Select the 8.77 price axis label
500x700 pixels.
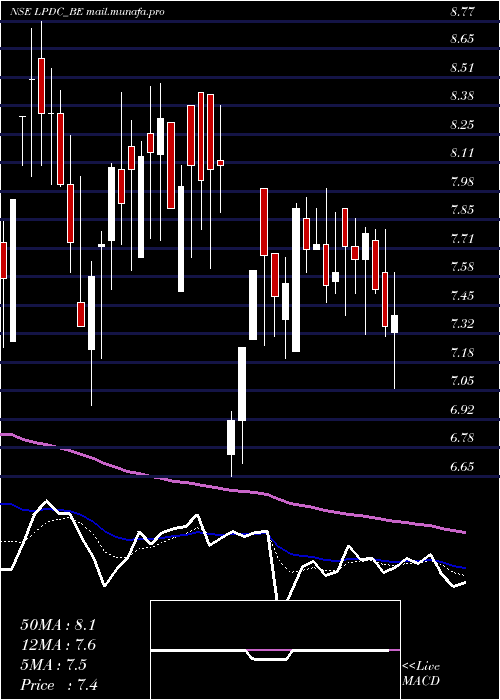point(462,12)
